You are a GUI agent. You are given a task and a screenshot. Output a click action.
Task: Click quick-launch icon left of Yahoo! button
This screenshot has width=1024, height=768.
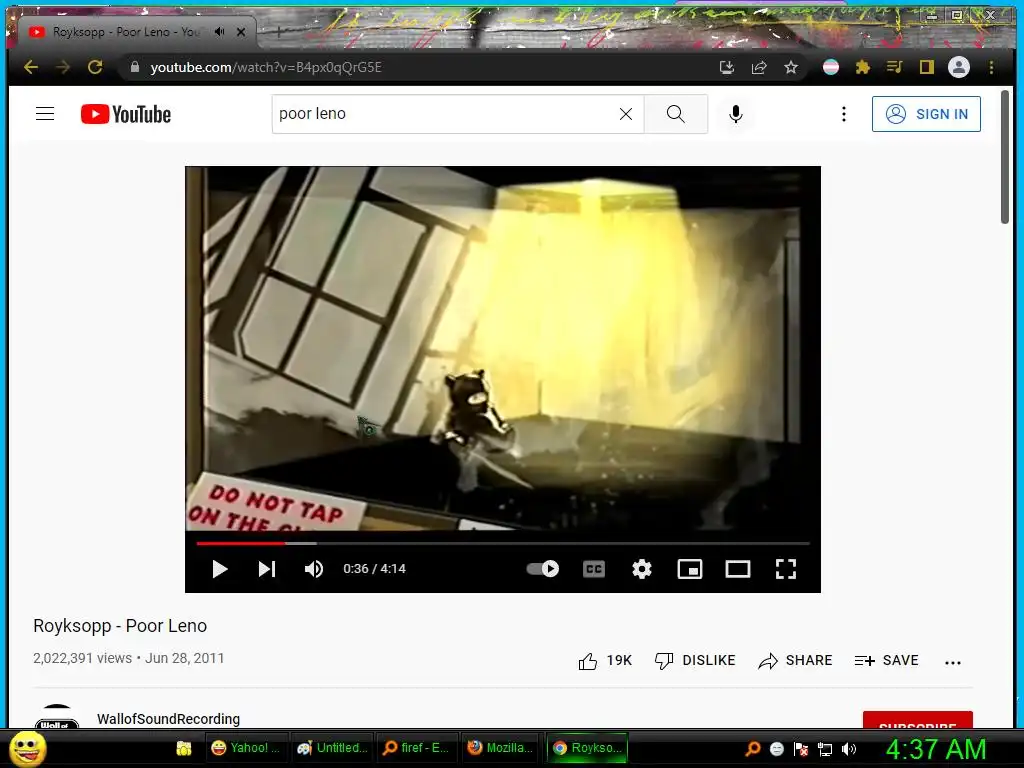click(184, 748)
